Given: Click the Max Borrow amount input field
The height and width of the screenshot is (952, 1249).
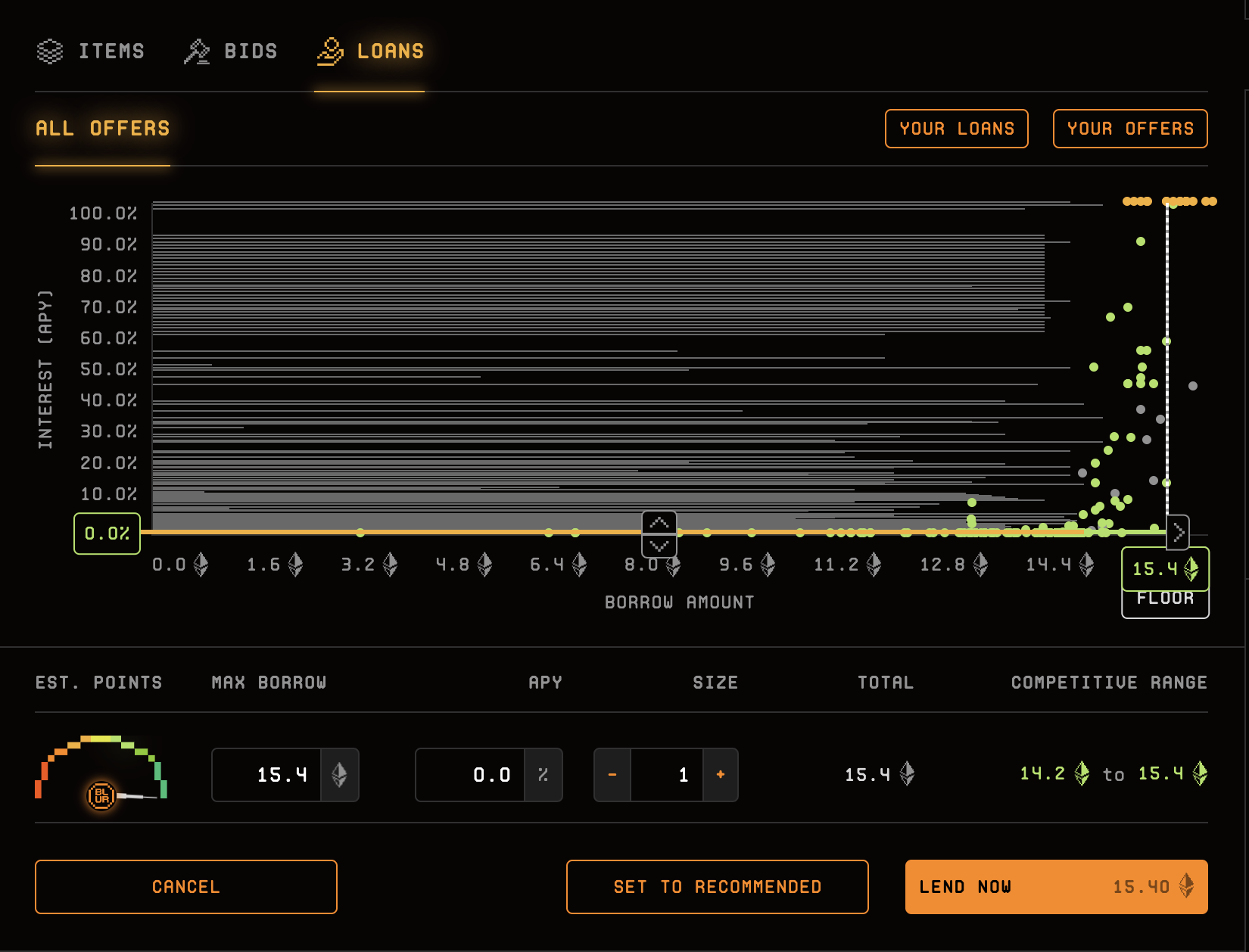Looking at the screenshot, I should click(267, 774).
